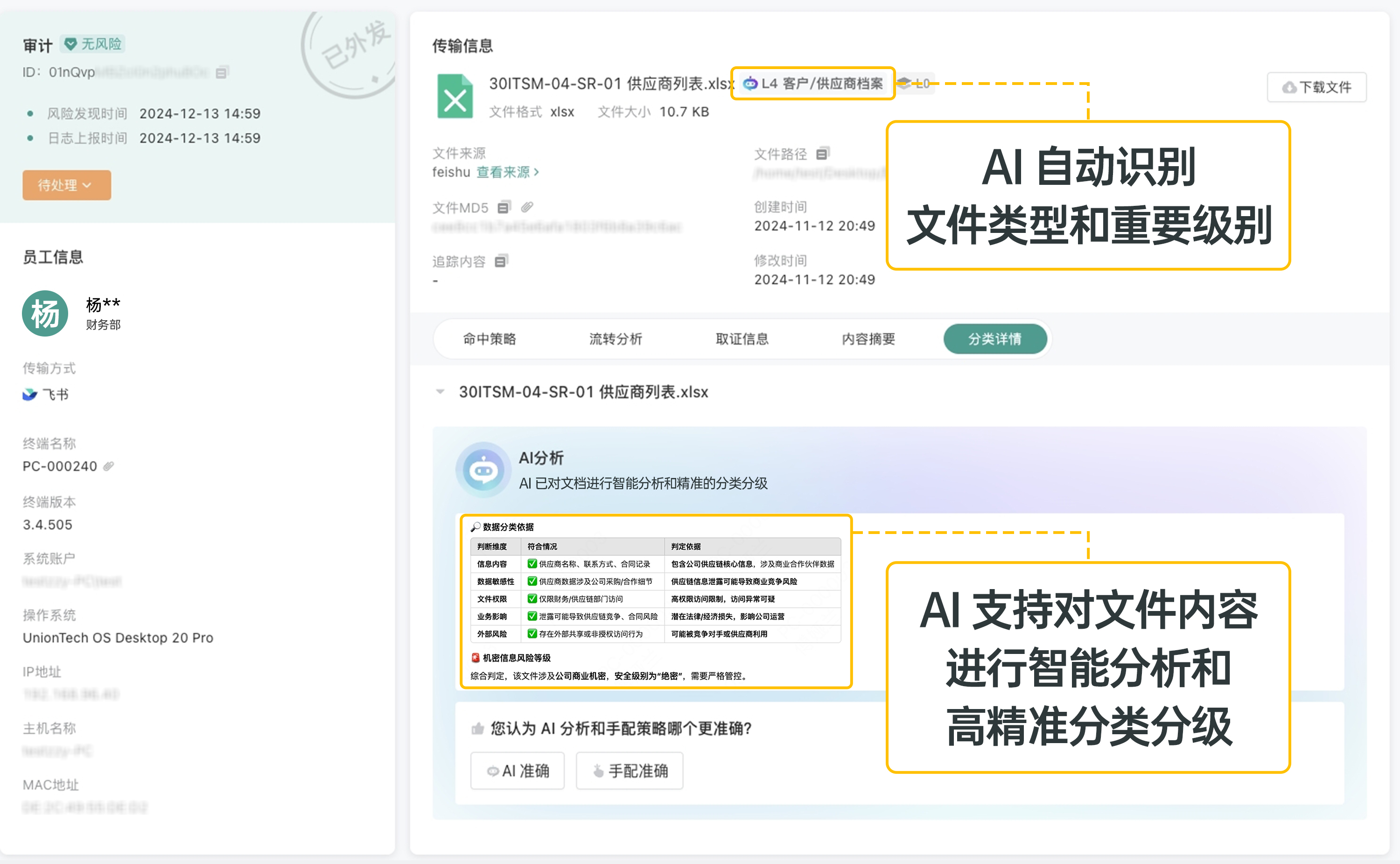
Task: Select the 取证信息 tab
Action: pyautogui.click(x=742, y=339)
